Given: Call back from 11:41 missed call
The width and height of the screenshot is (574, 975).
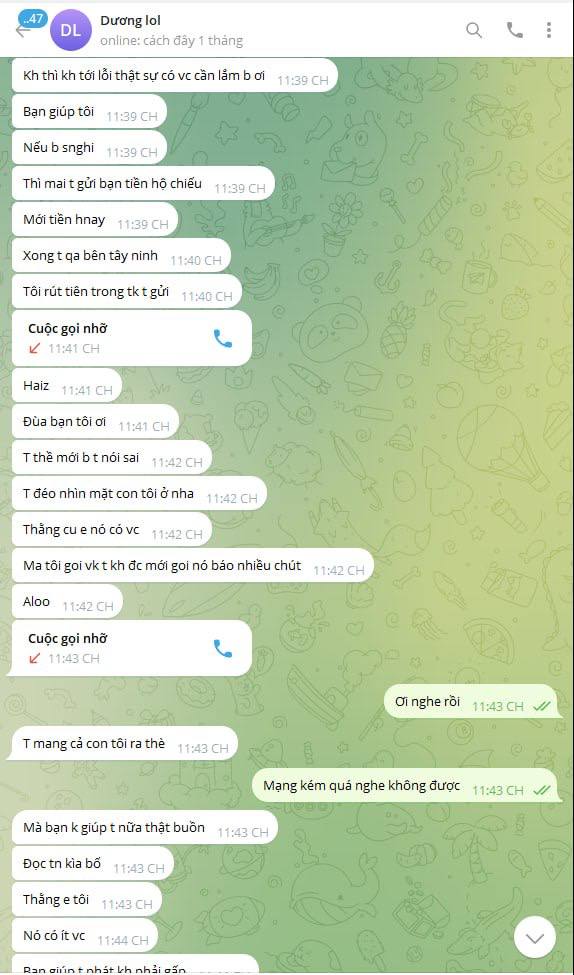Looking at the screenshot, I should click(223, 338).
